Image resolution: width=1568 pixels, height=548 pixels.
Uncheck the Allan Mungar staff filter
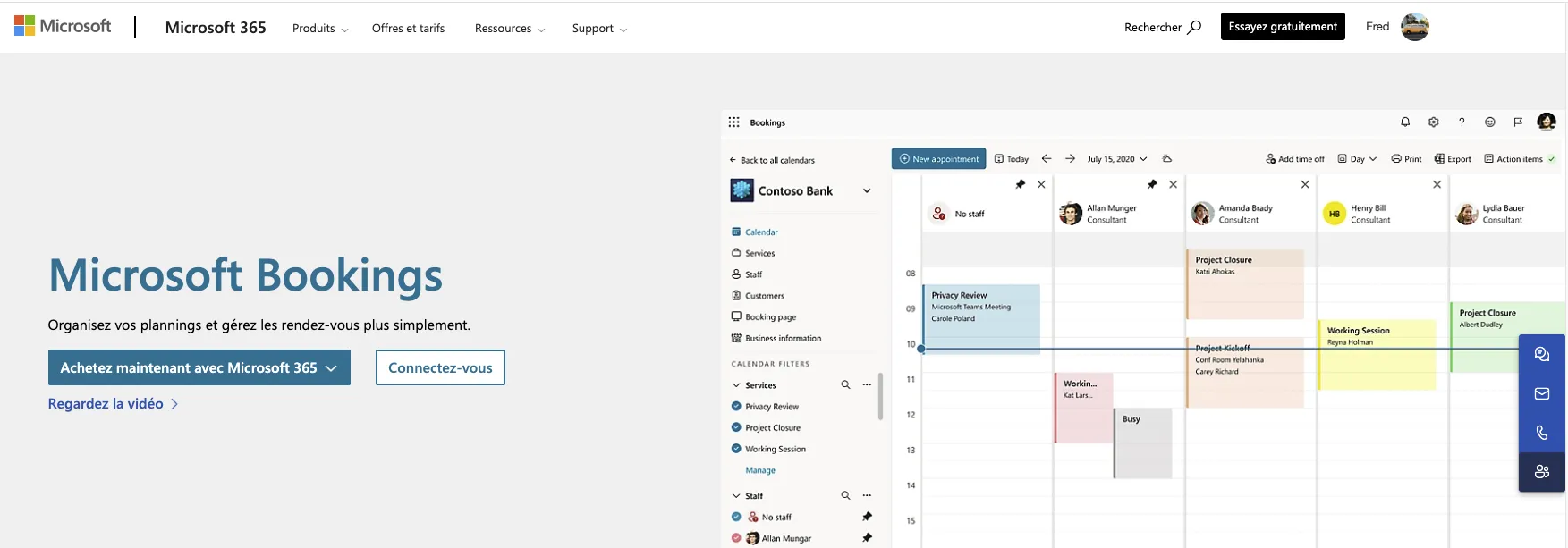[736, 538]
